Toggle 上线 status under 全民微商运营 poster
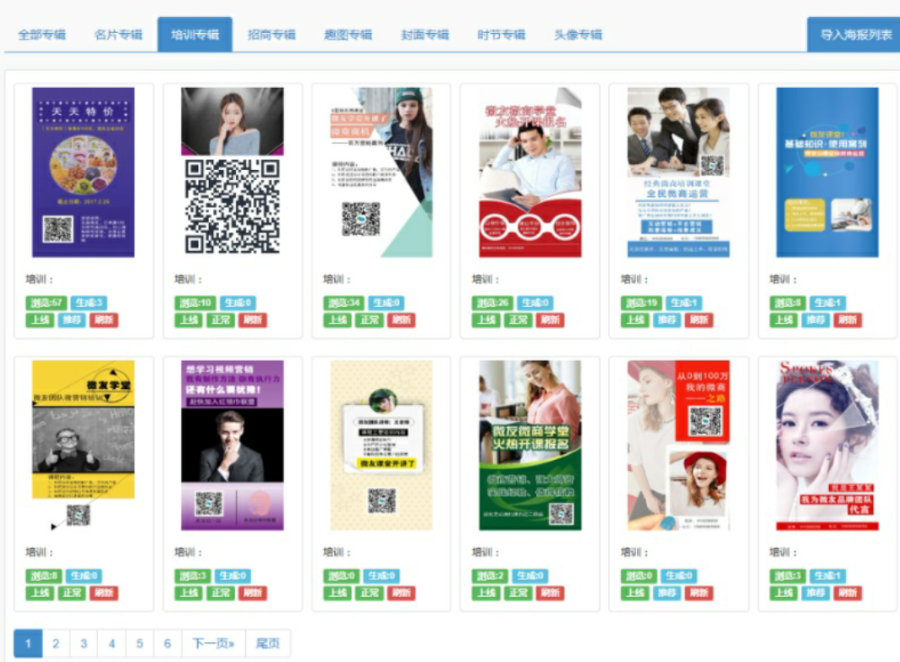This screenshot has height=662, width=900. click(635, 320)
